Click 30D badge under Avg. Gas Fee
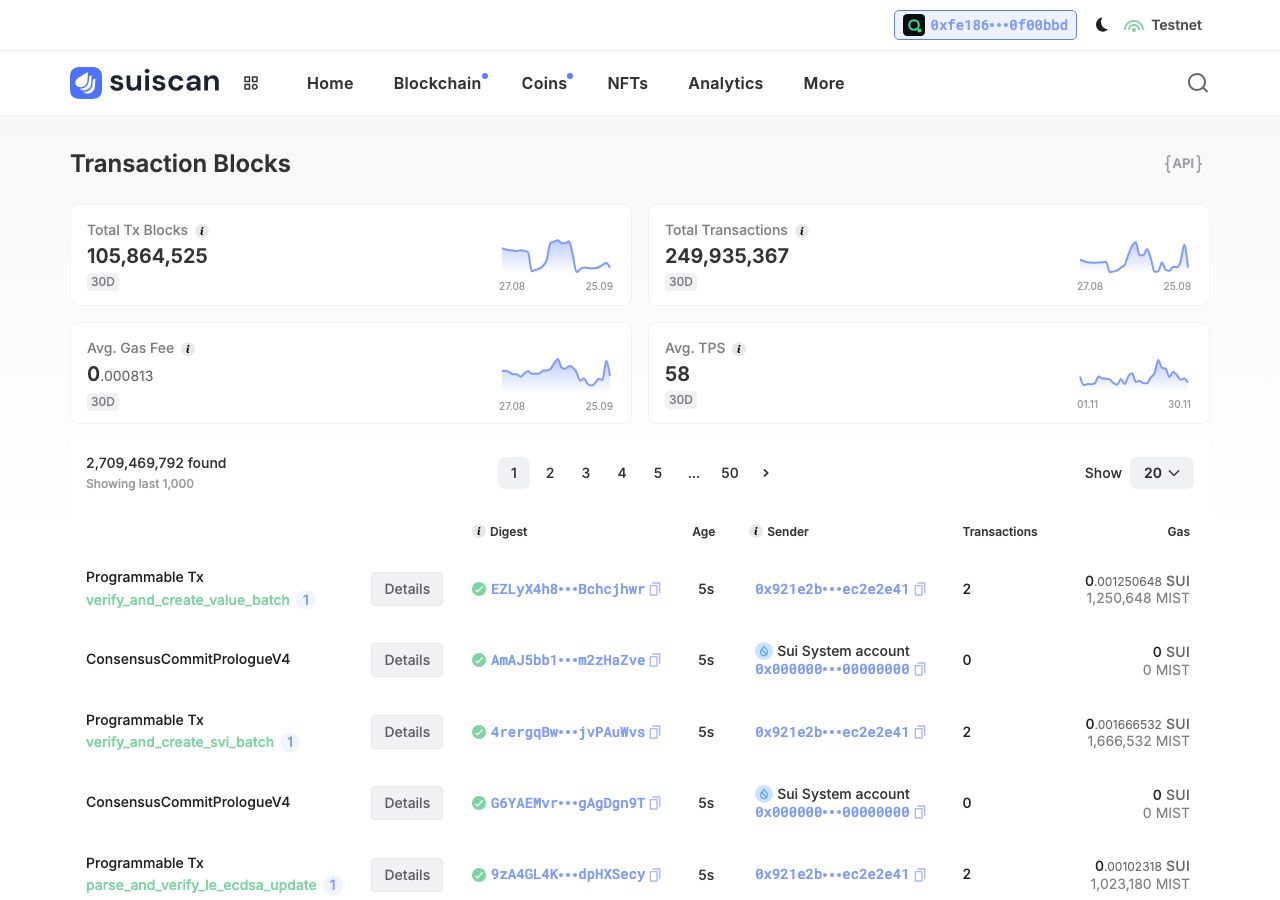This screenshot has height=900, width=1280. coord(103,402)
